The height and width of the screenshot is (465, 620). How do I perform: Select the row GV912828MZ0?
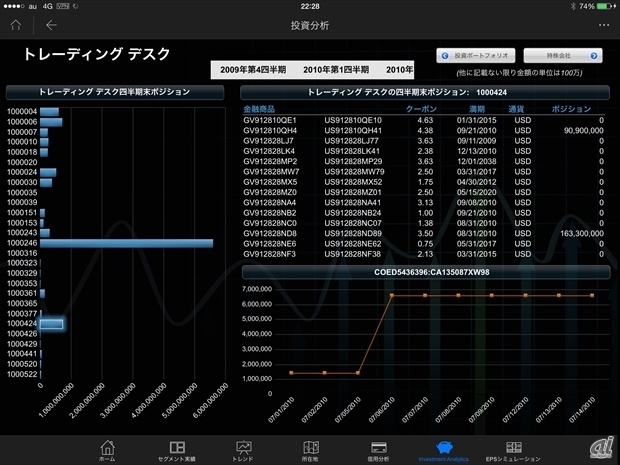(x=423, y=192)
